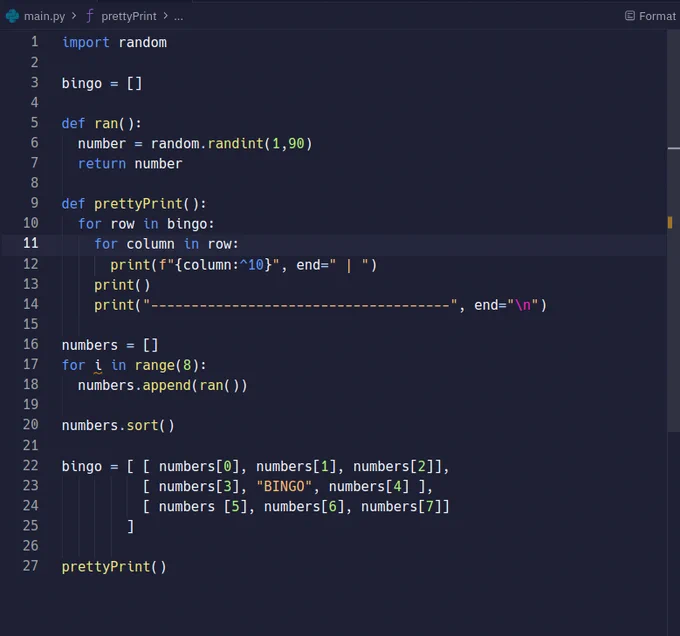Click 'def ran():' definition
Viewport: 680px width, 636px height.
click(x=101, y=124)
